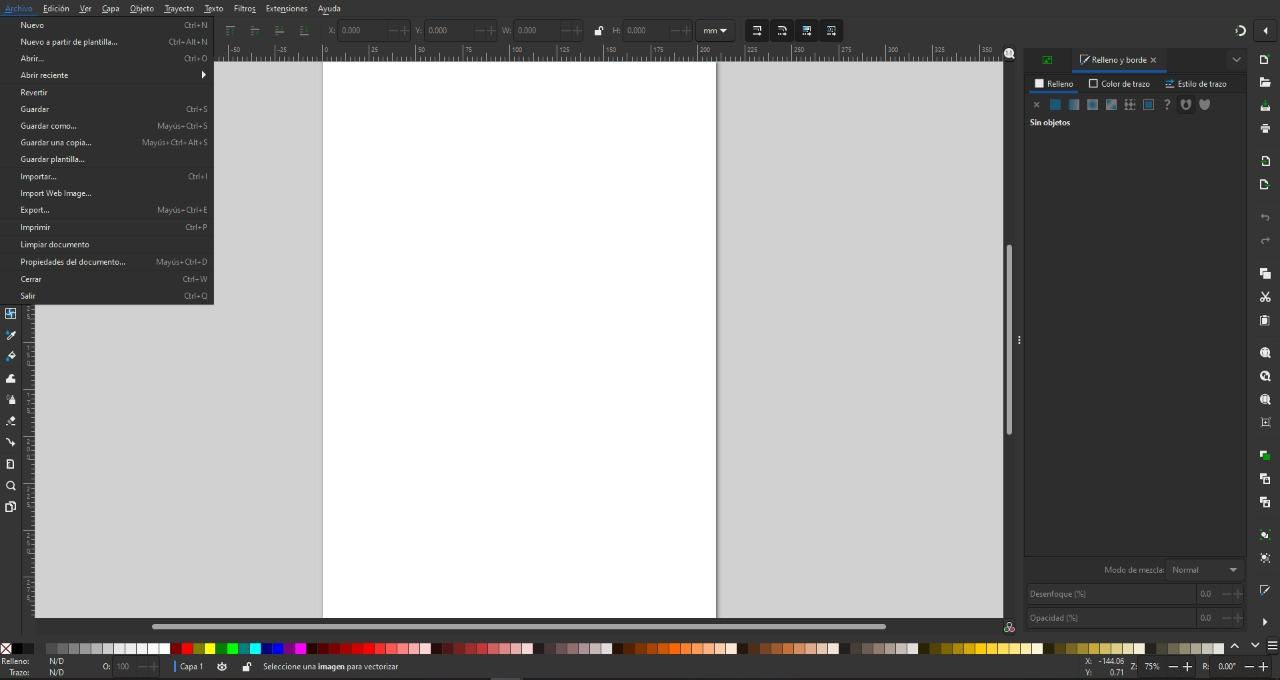Screen dimensions: 1280x680
Task: Set pattern fill icon
Action: pyautogui.click(x=1130, y=104)
